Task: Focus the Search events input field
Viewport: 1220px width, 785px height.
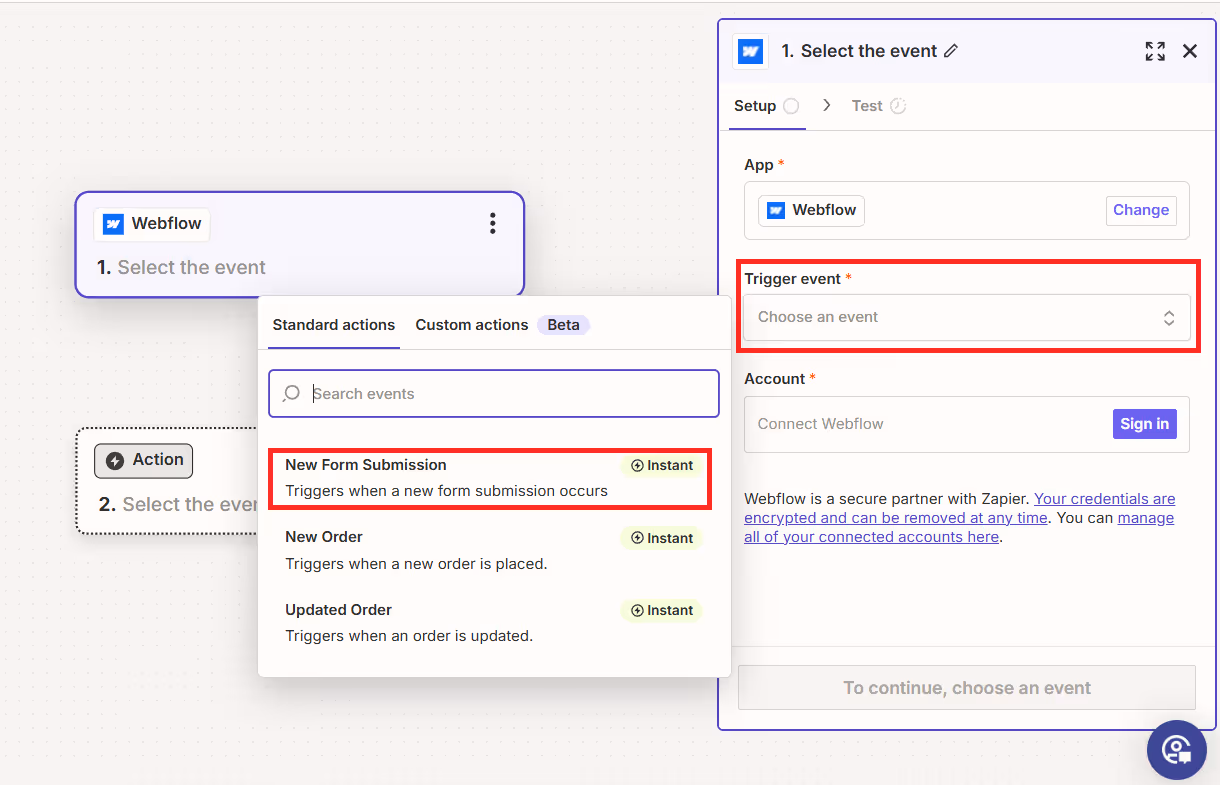Action: (494, 394)
